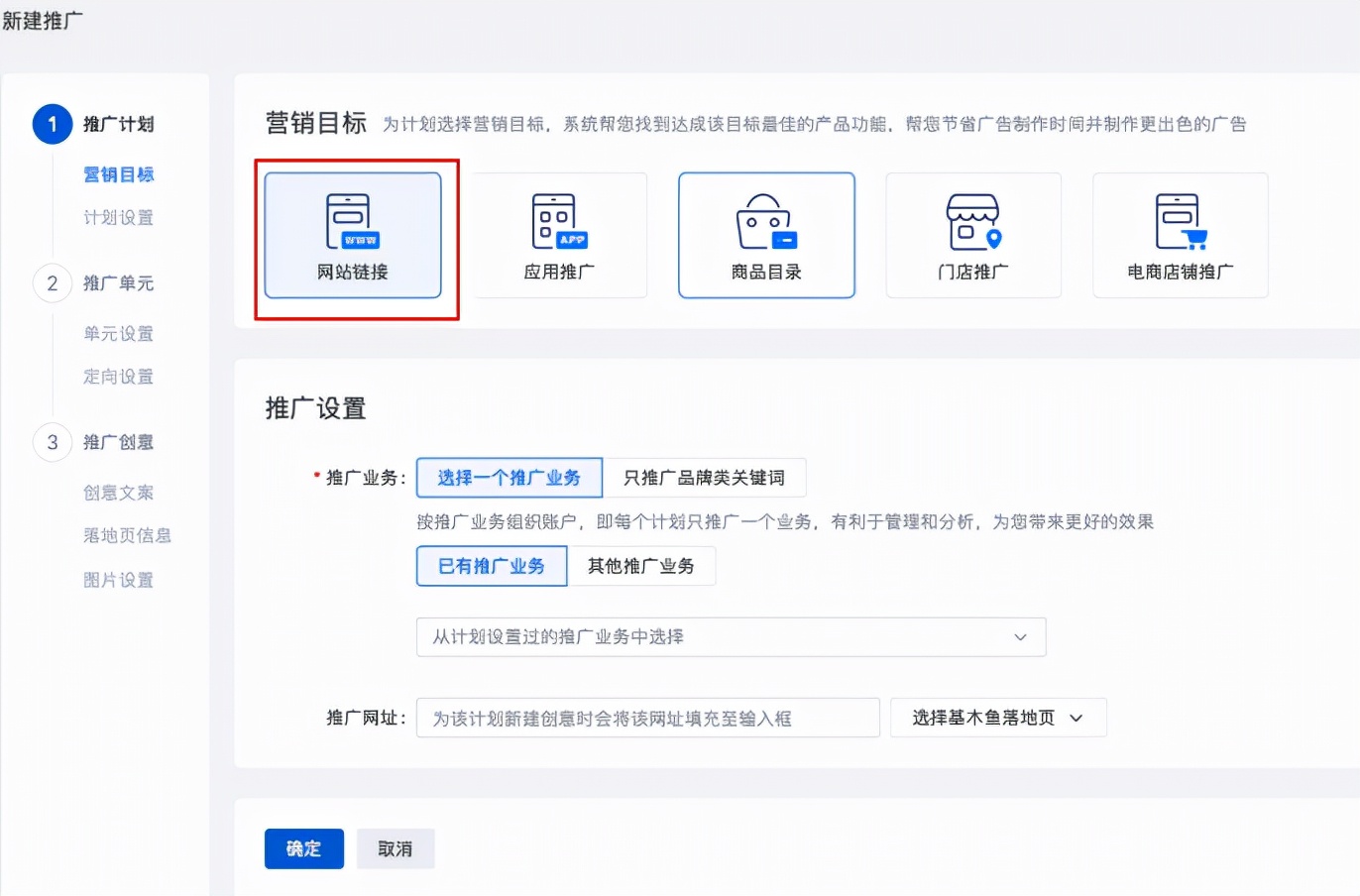Go to 图片设置 in sidebar
Image resolution: width=1360 pixels, height=896 pixels.
pos(119,580)
